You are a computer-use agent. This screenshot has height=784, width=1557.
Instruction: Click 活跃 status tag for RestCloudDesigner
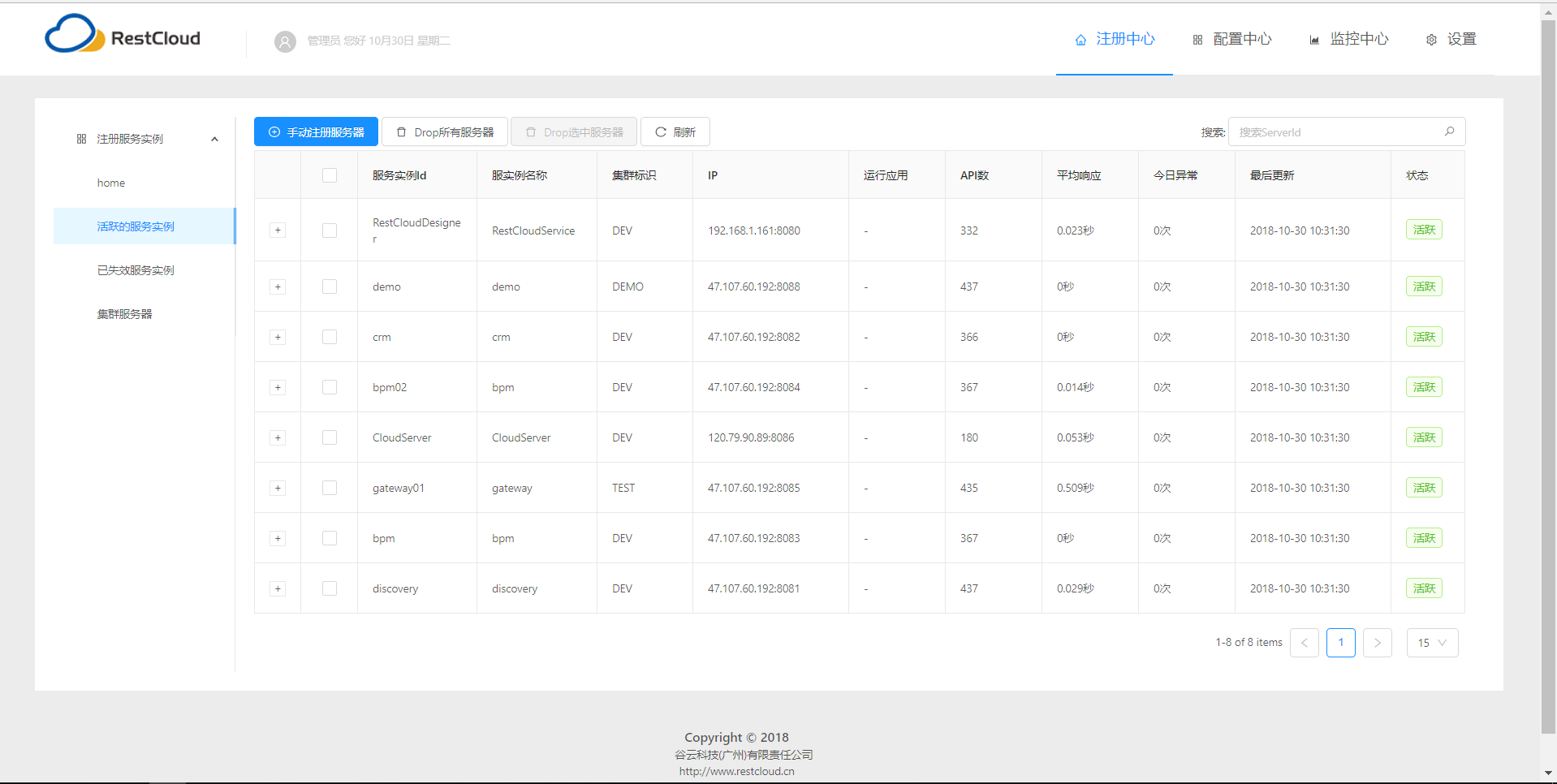click(x=1424, y=230)
